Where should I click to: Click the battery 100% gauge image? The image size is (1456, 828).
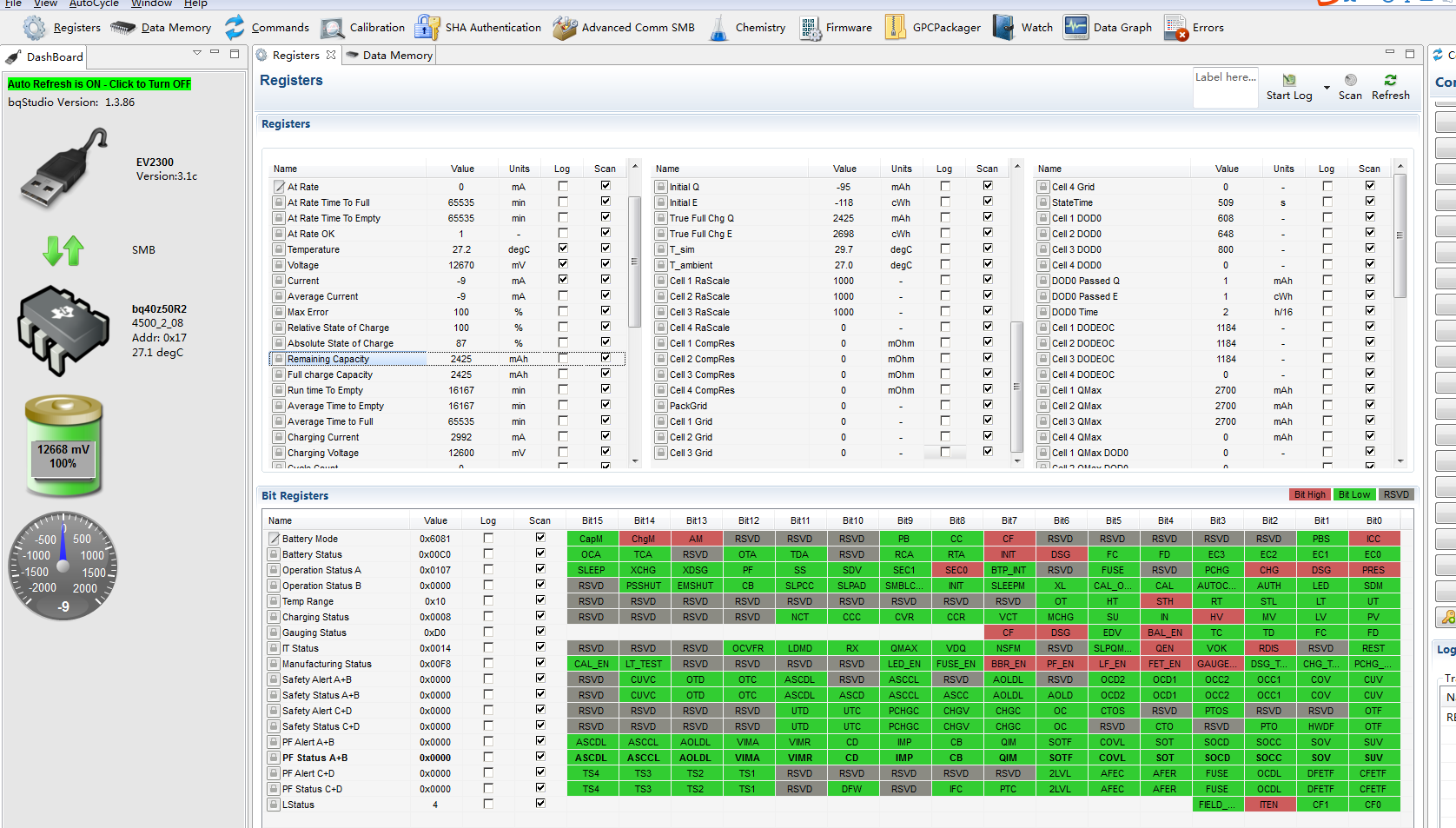pos(63,447)
